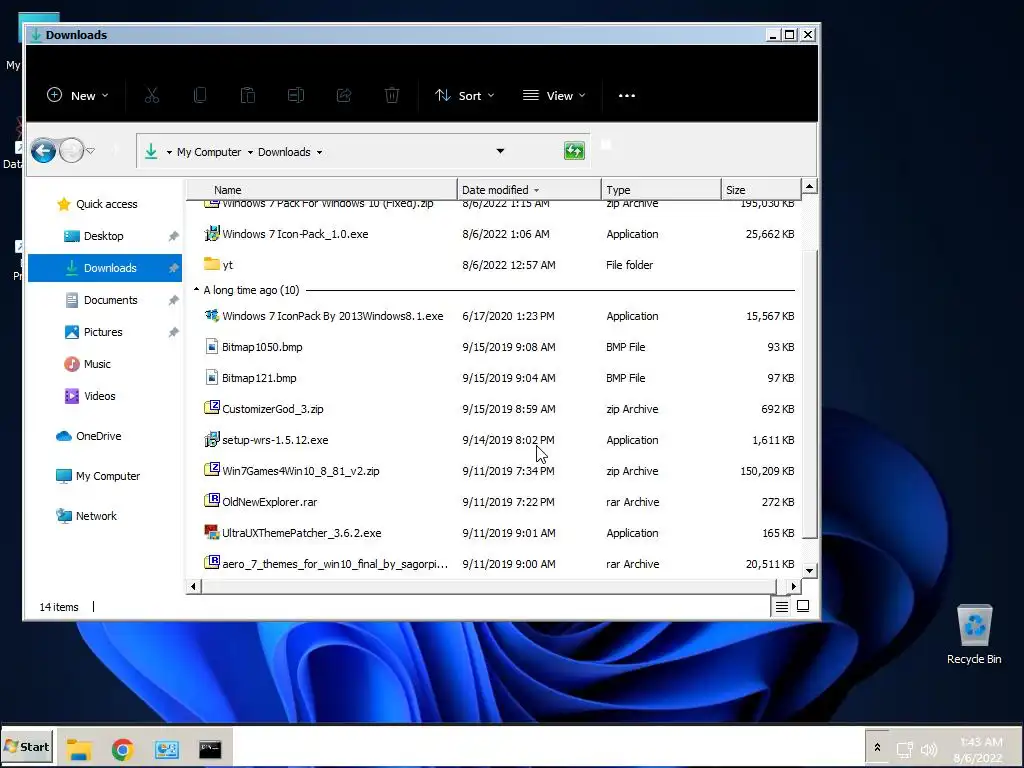
Task: Select Win7Games4Win10_8_81_v2.zip file name
Action: point(300,470)
